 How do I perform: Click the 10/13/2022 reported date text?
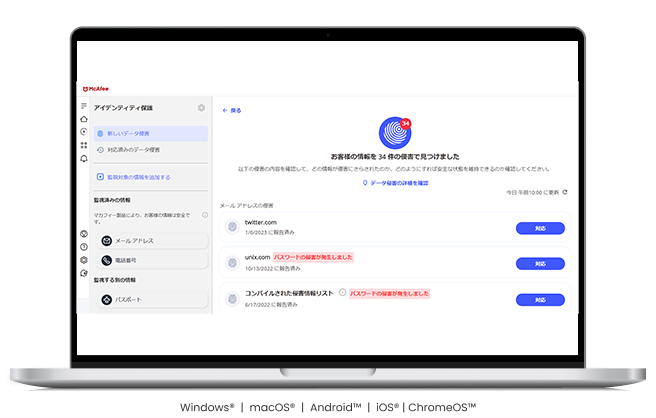click(x=272, y=269)
